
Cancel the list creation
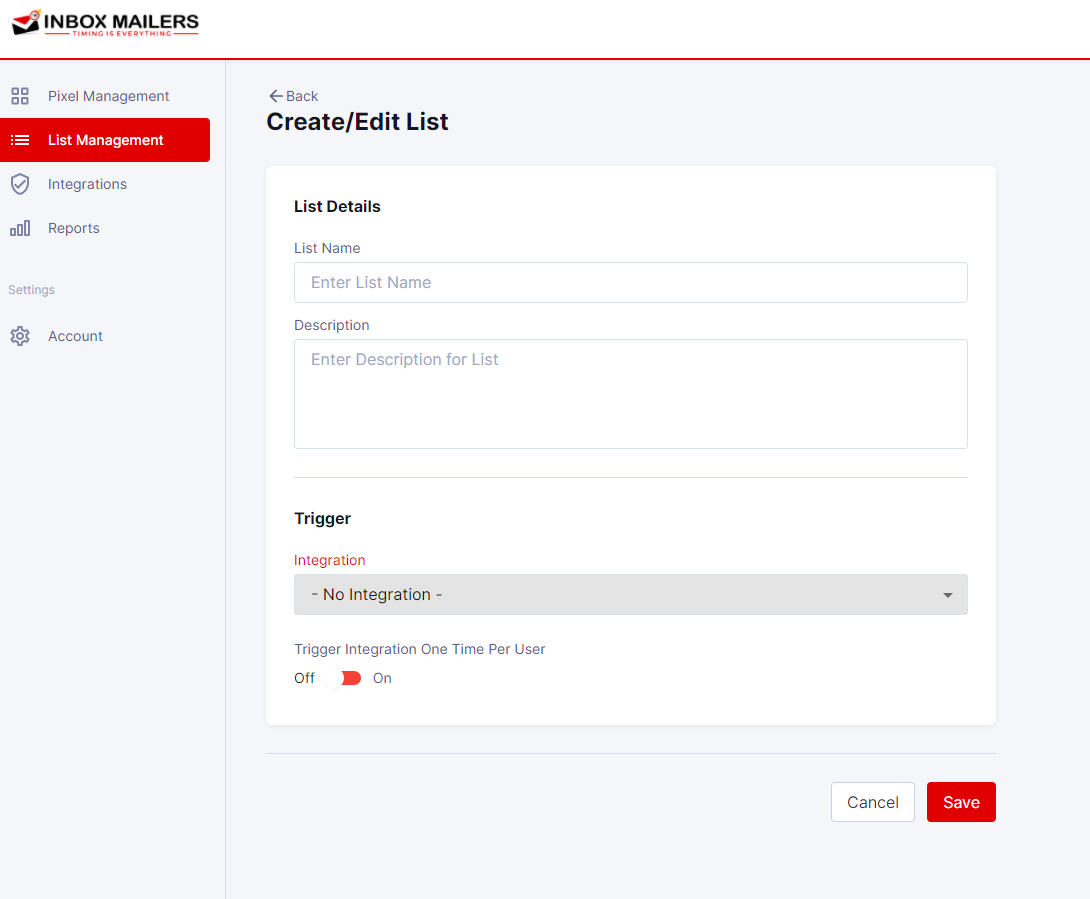(872, 802)
